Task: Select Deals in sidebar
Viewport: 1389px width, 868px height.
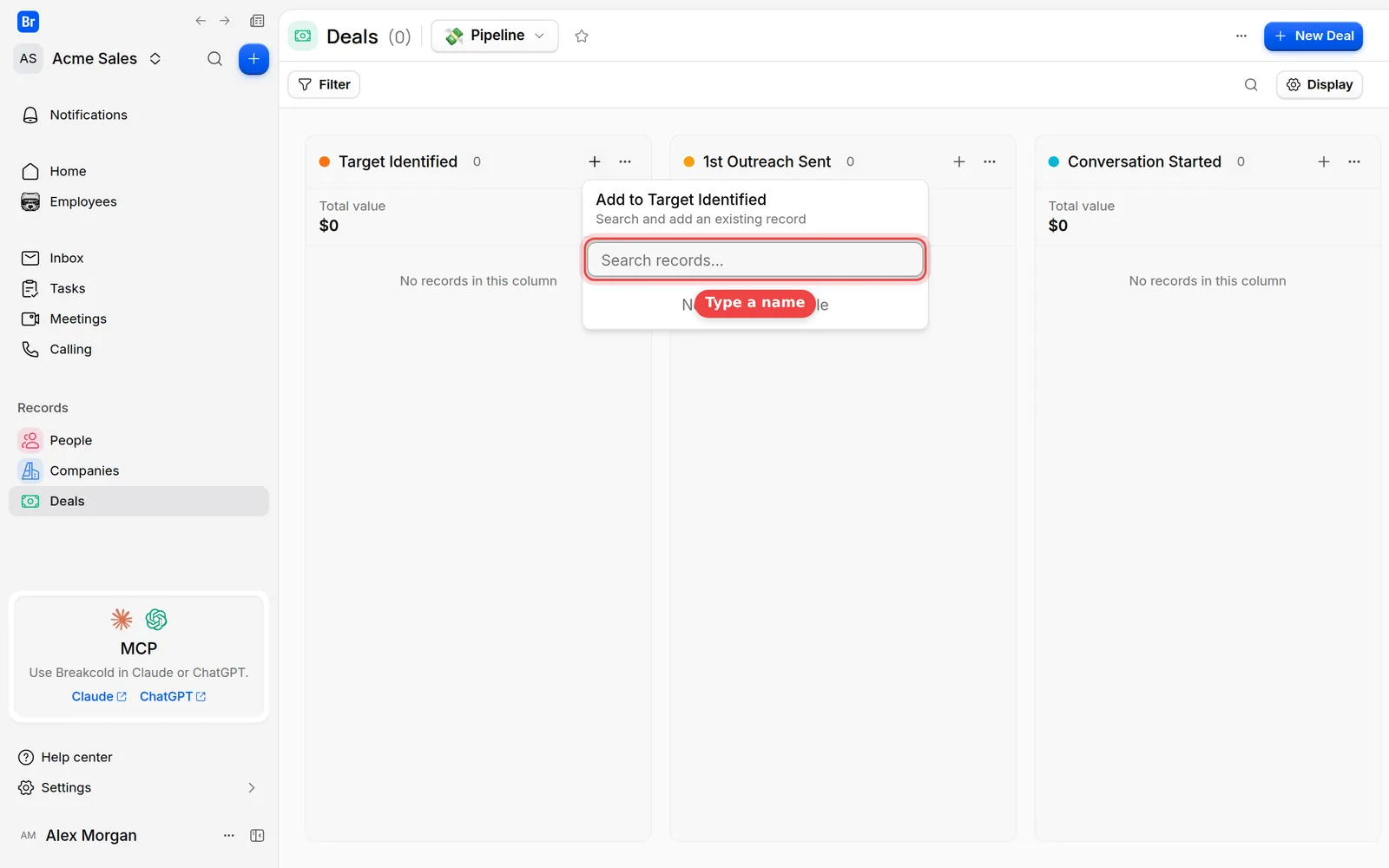Action: tap(139, 501)
